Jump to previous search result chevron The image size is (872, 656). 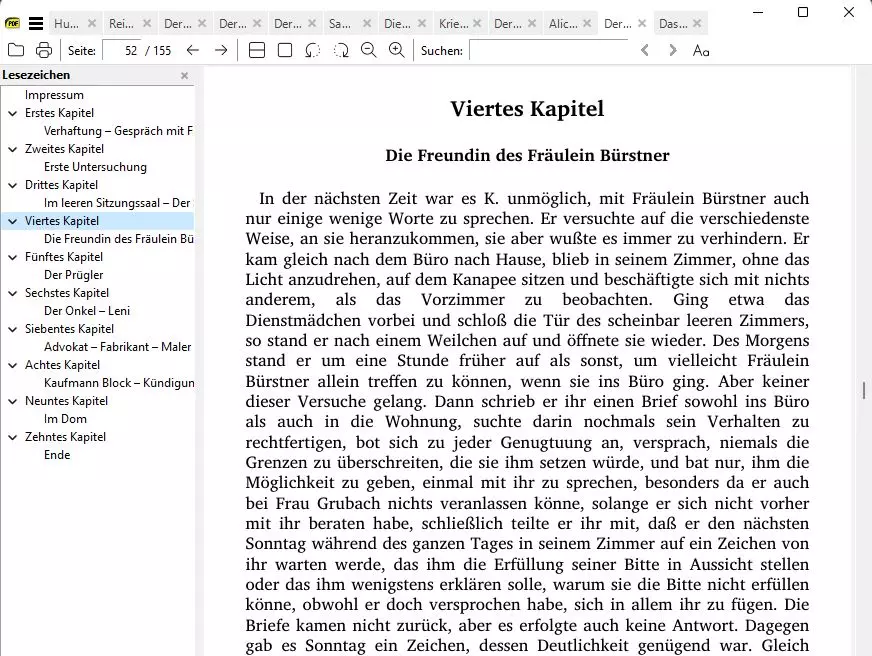(x=644, y=49)
